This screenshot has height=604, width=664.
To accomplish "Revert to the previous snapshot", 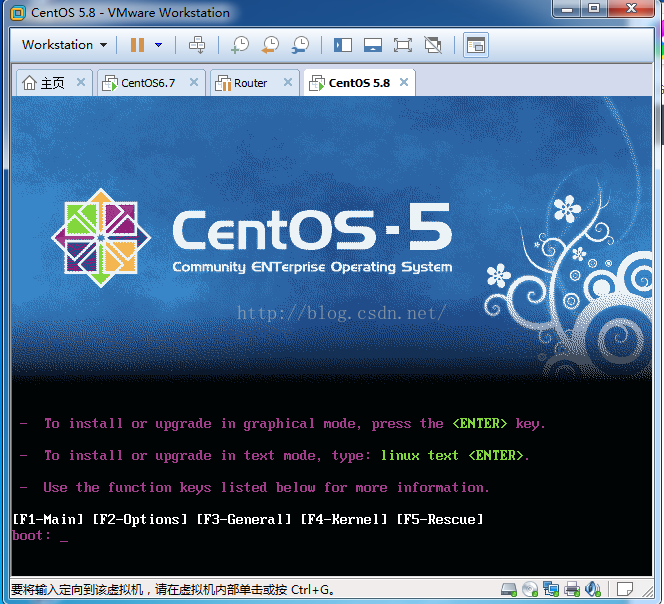I will [x=270, y=45].
